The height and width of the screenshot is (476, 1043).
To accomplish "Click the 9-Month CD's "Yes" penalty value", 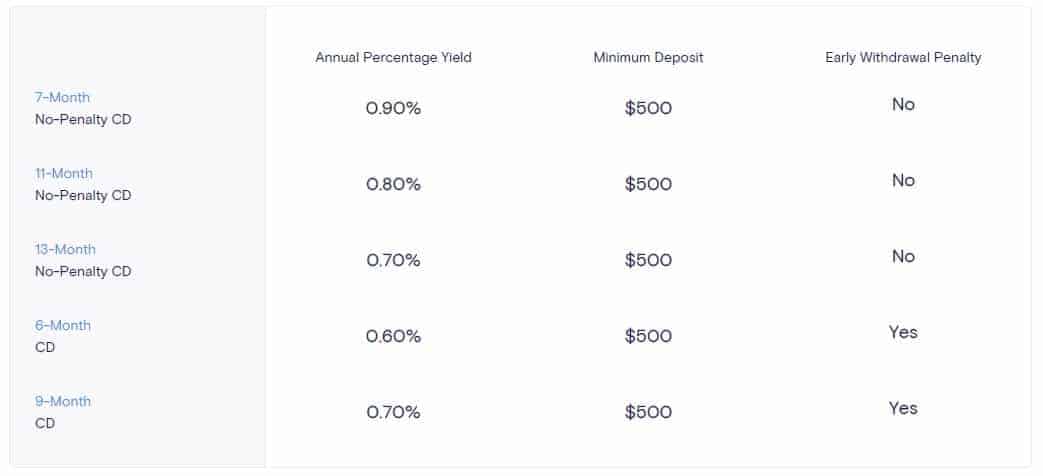I will click(x=903, y=408).
